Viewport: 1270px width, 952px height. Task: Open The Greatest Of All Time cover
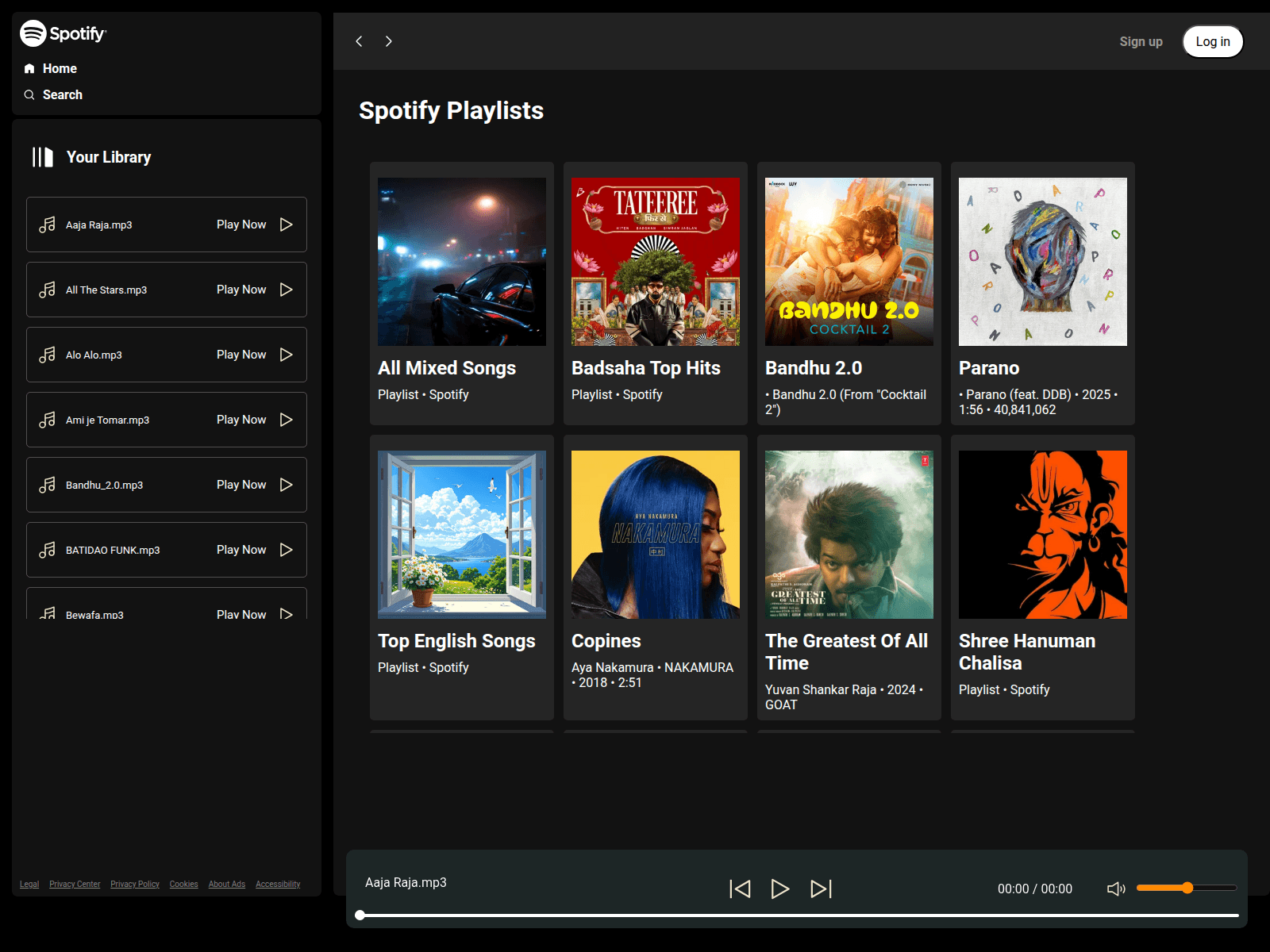click(x=849, y=535)
